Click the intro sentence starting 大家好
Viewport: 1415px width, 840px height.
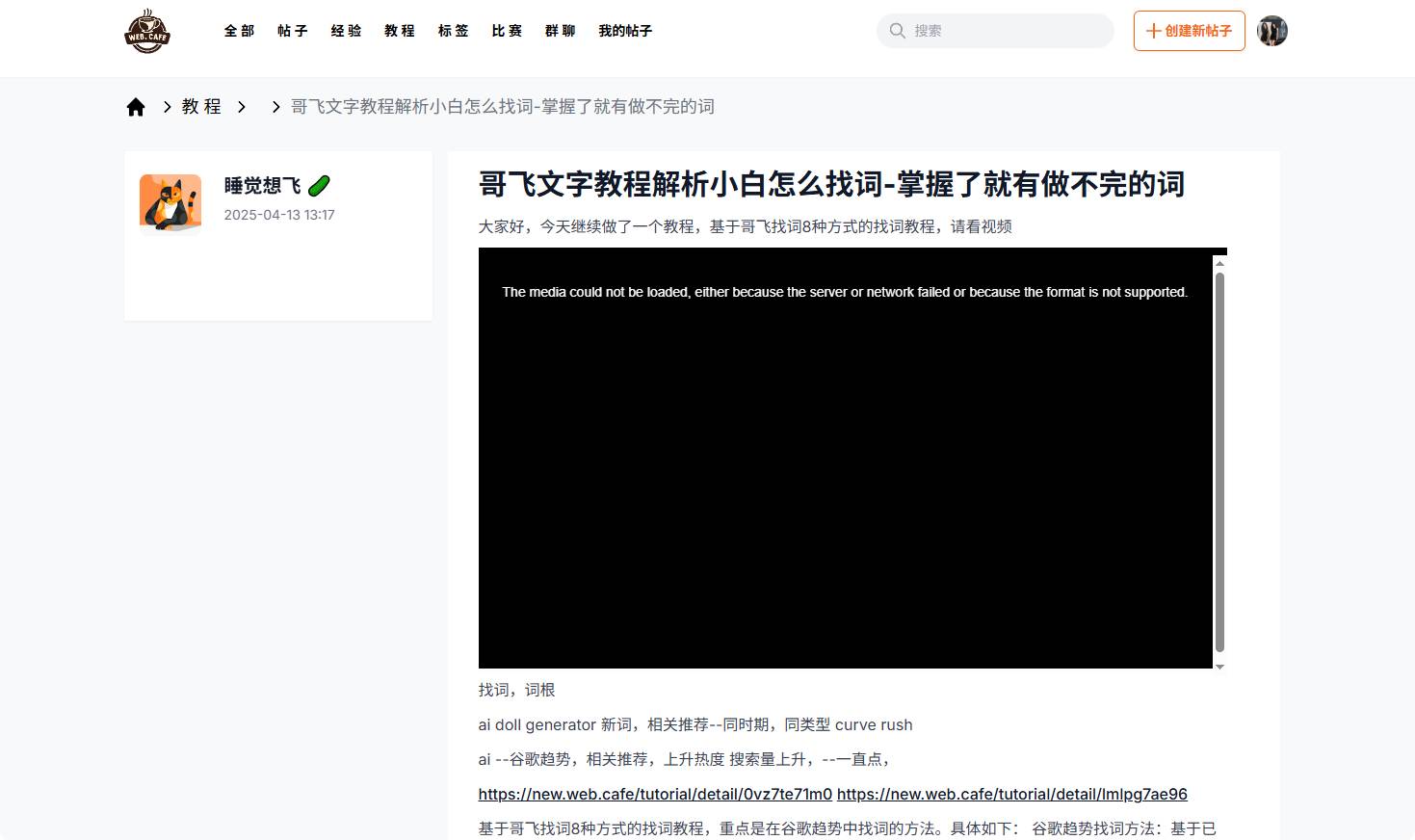(746, 226)
